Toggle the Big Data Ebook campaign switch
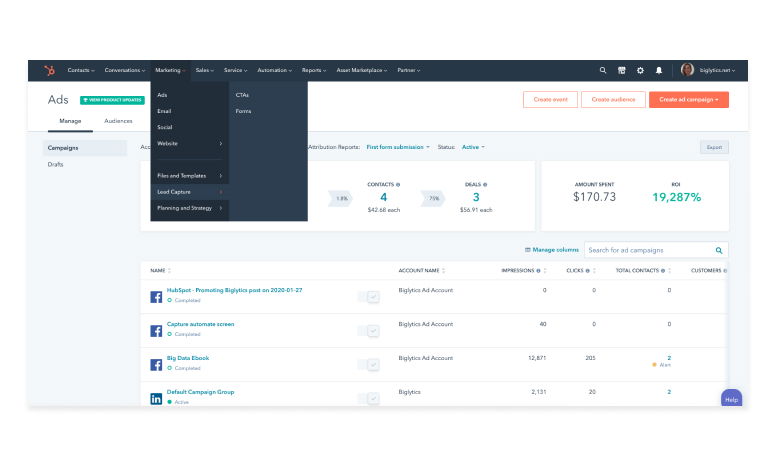Image resolution: width=776 pixels, height=466 pixels. point(369,365)
